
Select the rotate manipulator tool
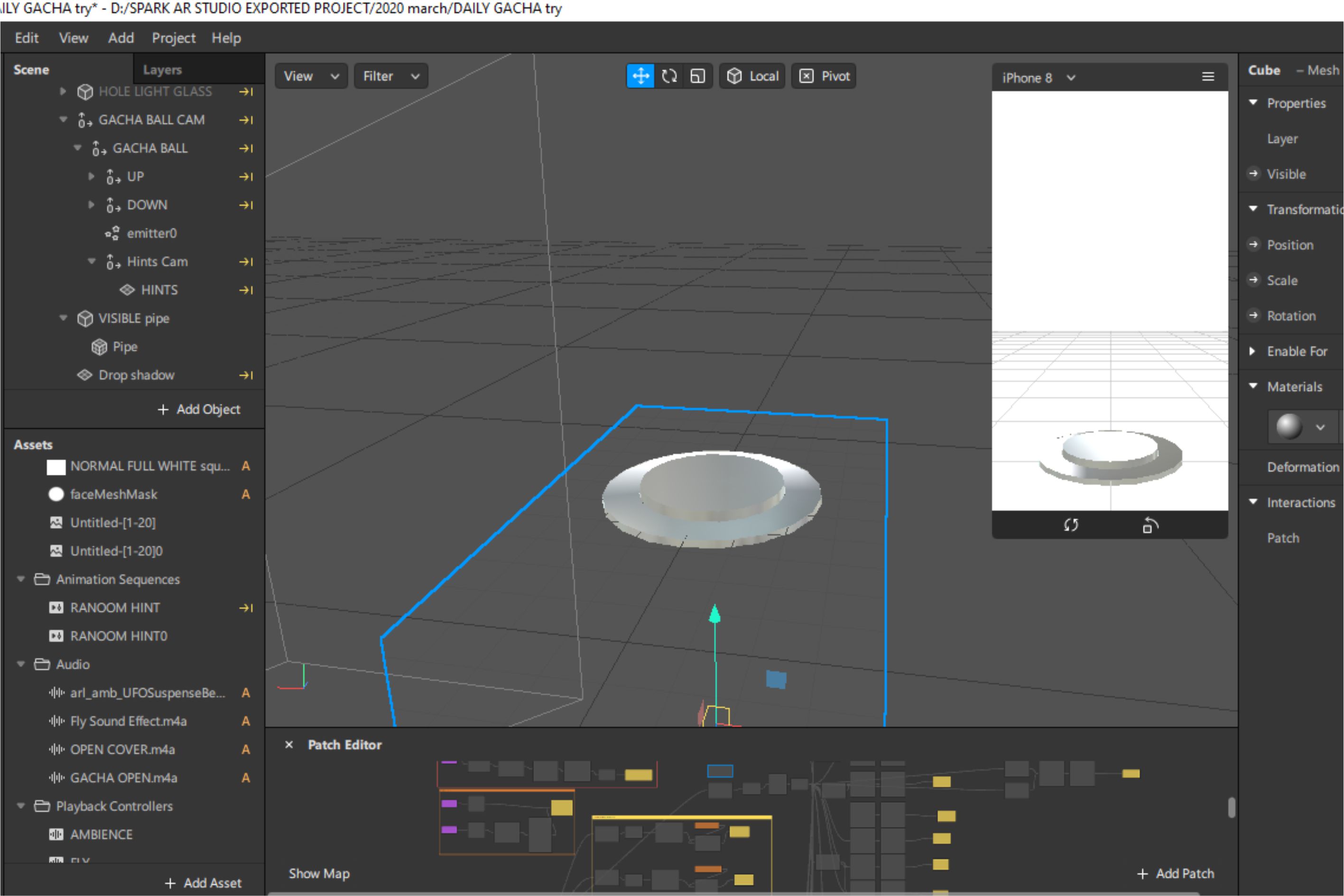click(669, 76)
